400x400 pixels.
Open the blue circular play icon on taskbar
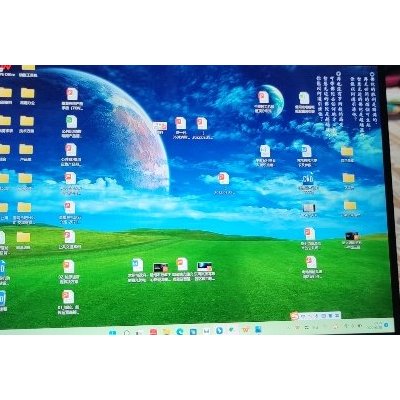[219, 330]
